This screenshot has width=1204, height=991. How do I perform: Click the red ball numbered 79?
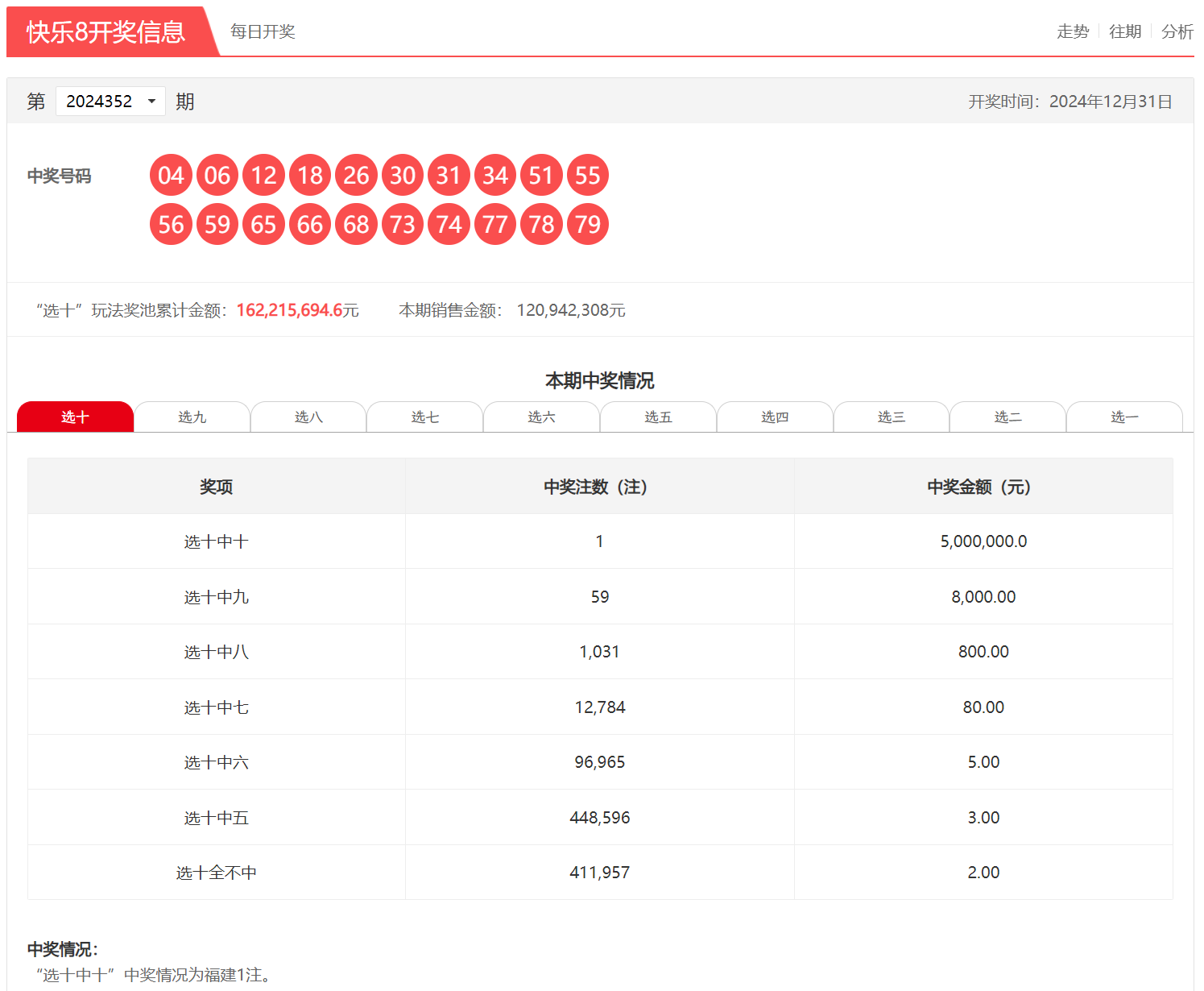click(x=588, y=224)
